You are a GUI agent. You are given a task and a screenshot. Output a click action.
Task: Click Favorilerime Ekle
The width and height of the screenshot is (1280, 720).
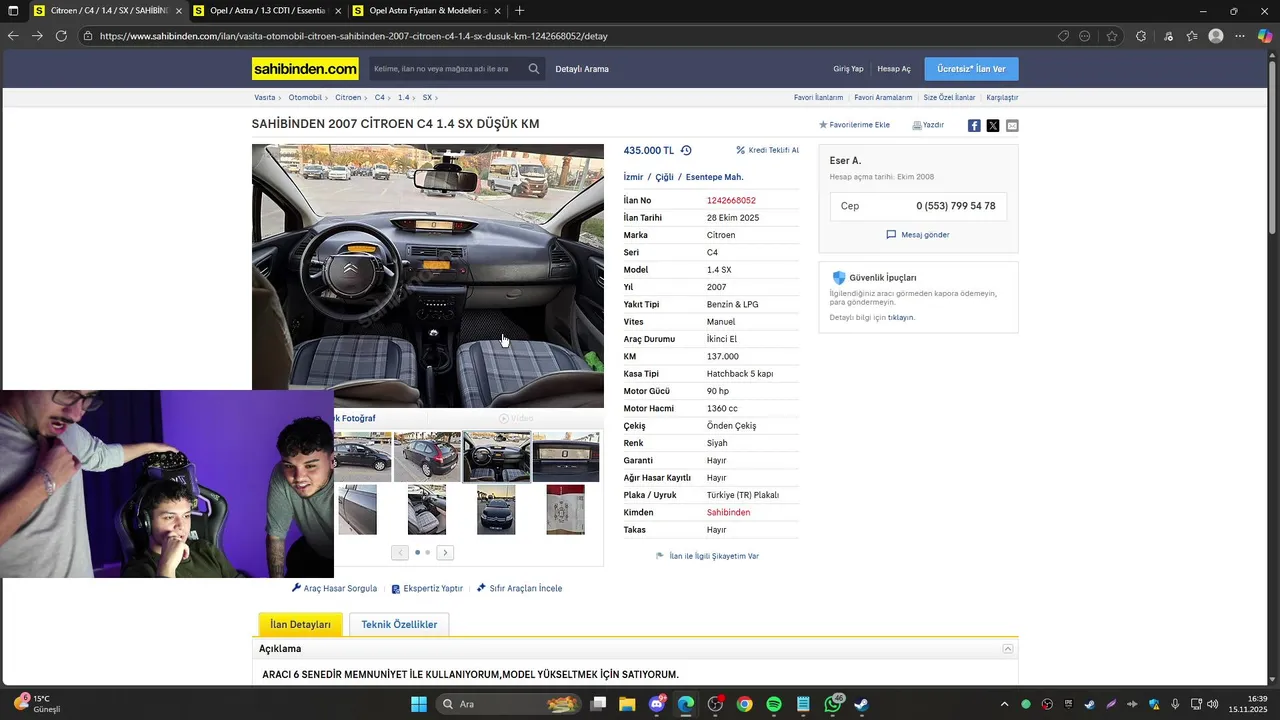[x=854, y=125]
